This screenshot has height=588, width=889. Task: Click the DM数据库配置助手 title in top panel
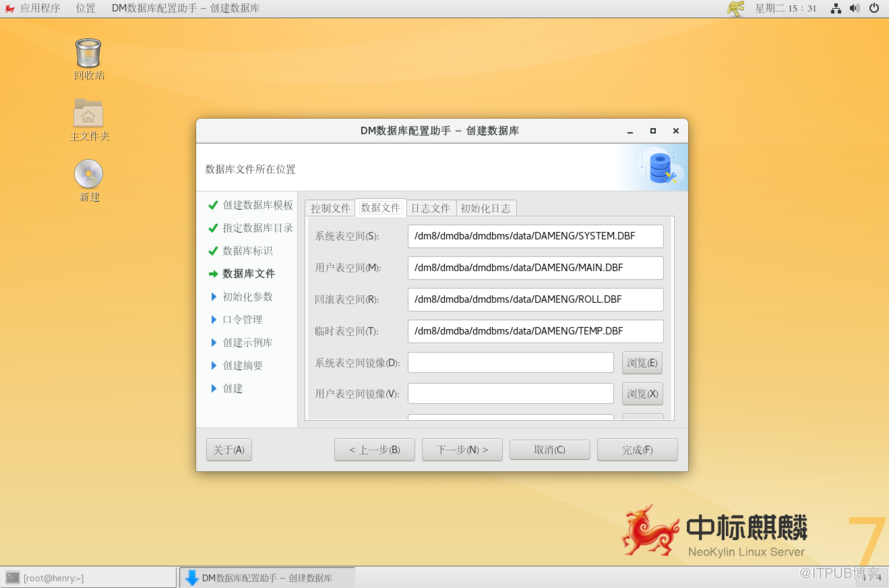(x=185, y=8)
